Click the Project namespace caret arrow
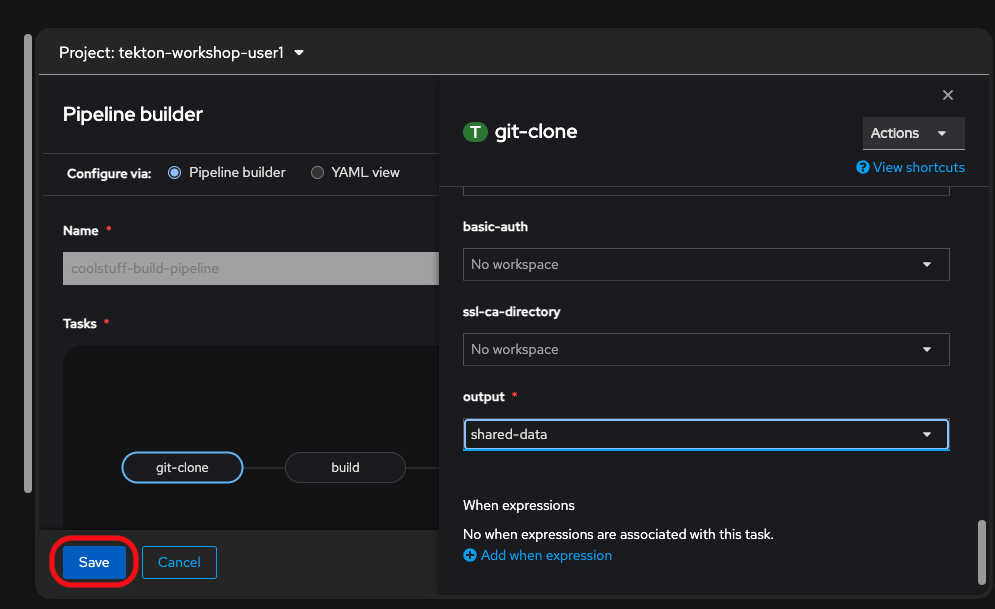The height and width of the screenshot is (609, 995). coord(299,53)
